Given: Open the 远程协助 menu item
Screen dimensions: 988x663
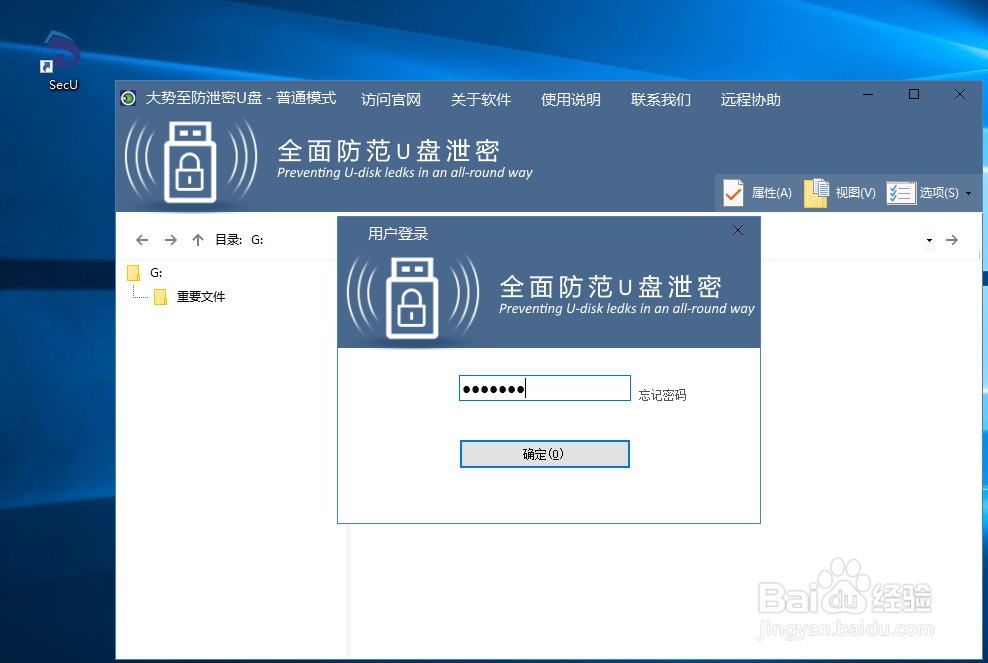Looking at the screenshot, I should (749, 99).
